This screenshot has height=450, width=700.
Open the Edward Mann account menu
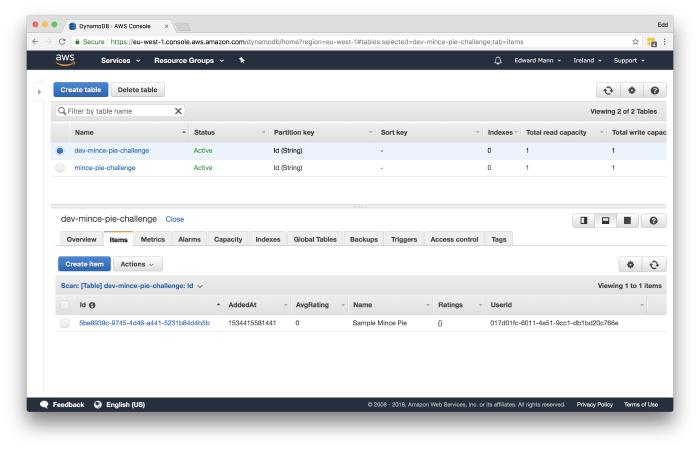[x=538, y=60]
